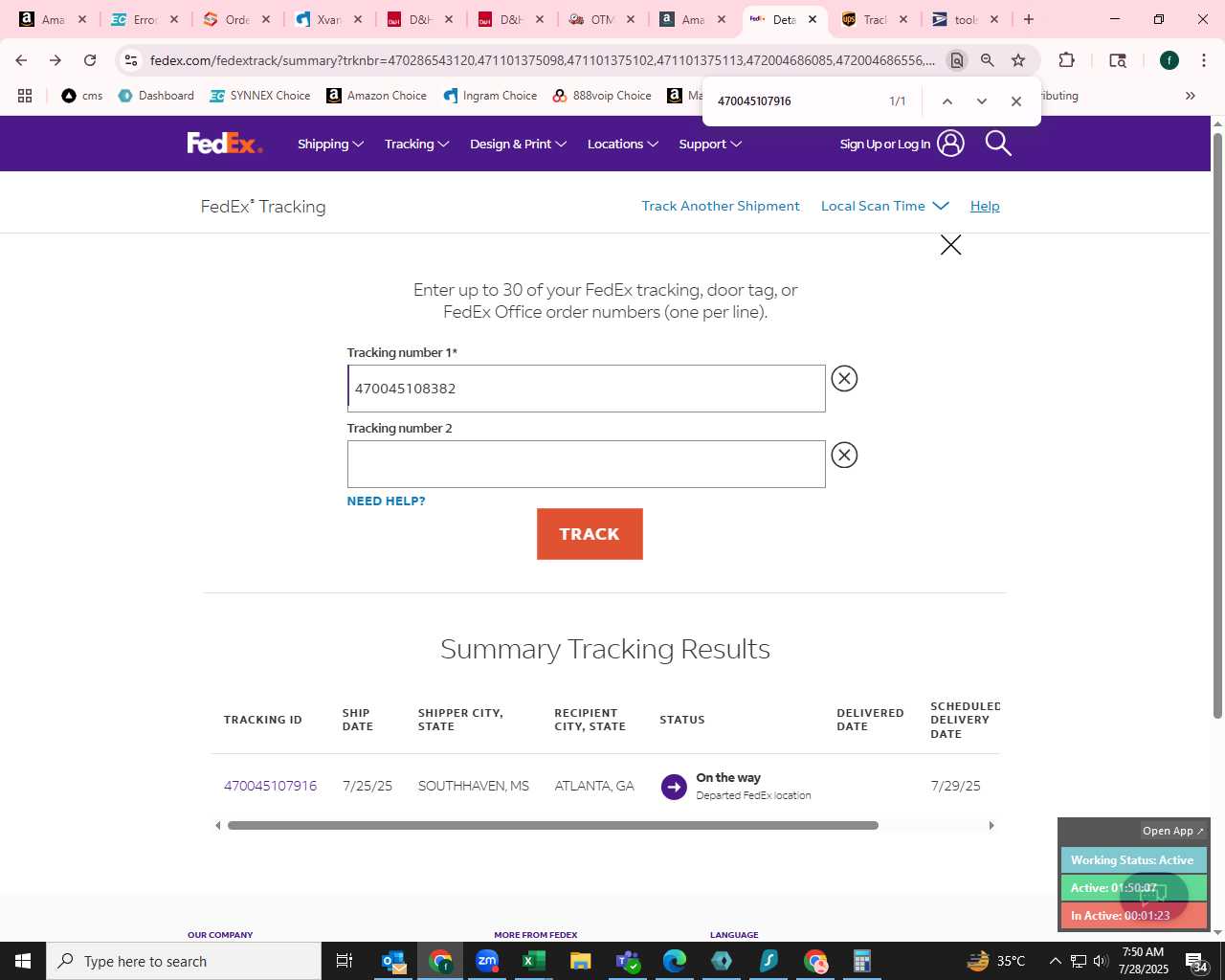Click the Tracking number 1 field

click(x=586, y=389)
